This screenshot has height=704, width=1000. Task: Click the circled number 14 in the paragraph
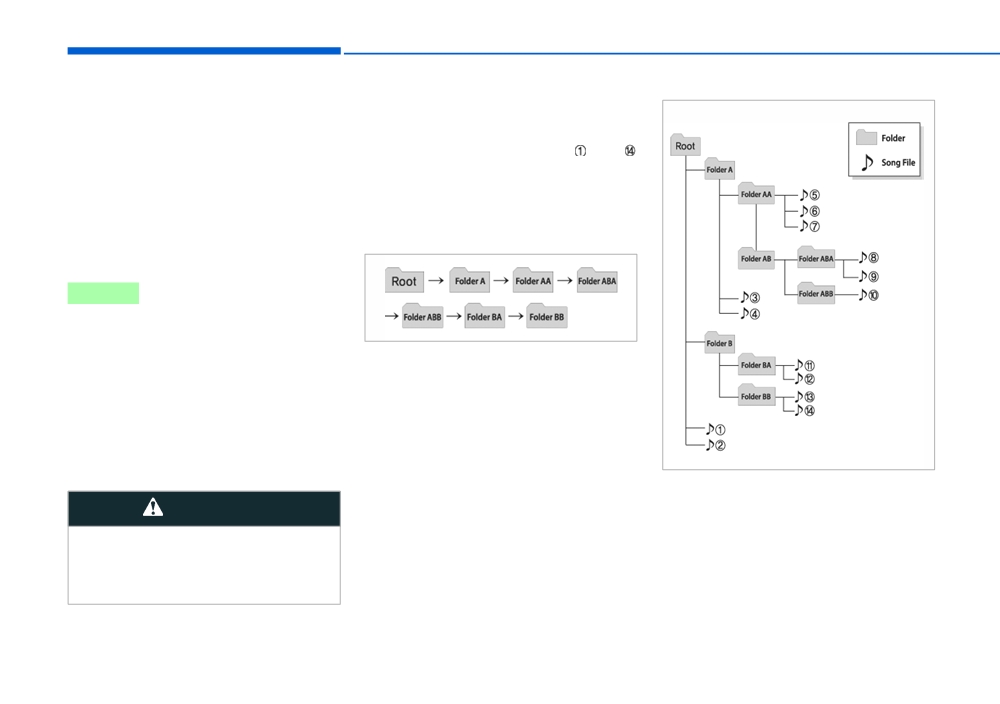click(x=630, y=151)
